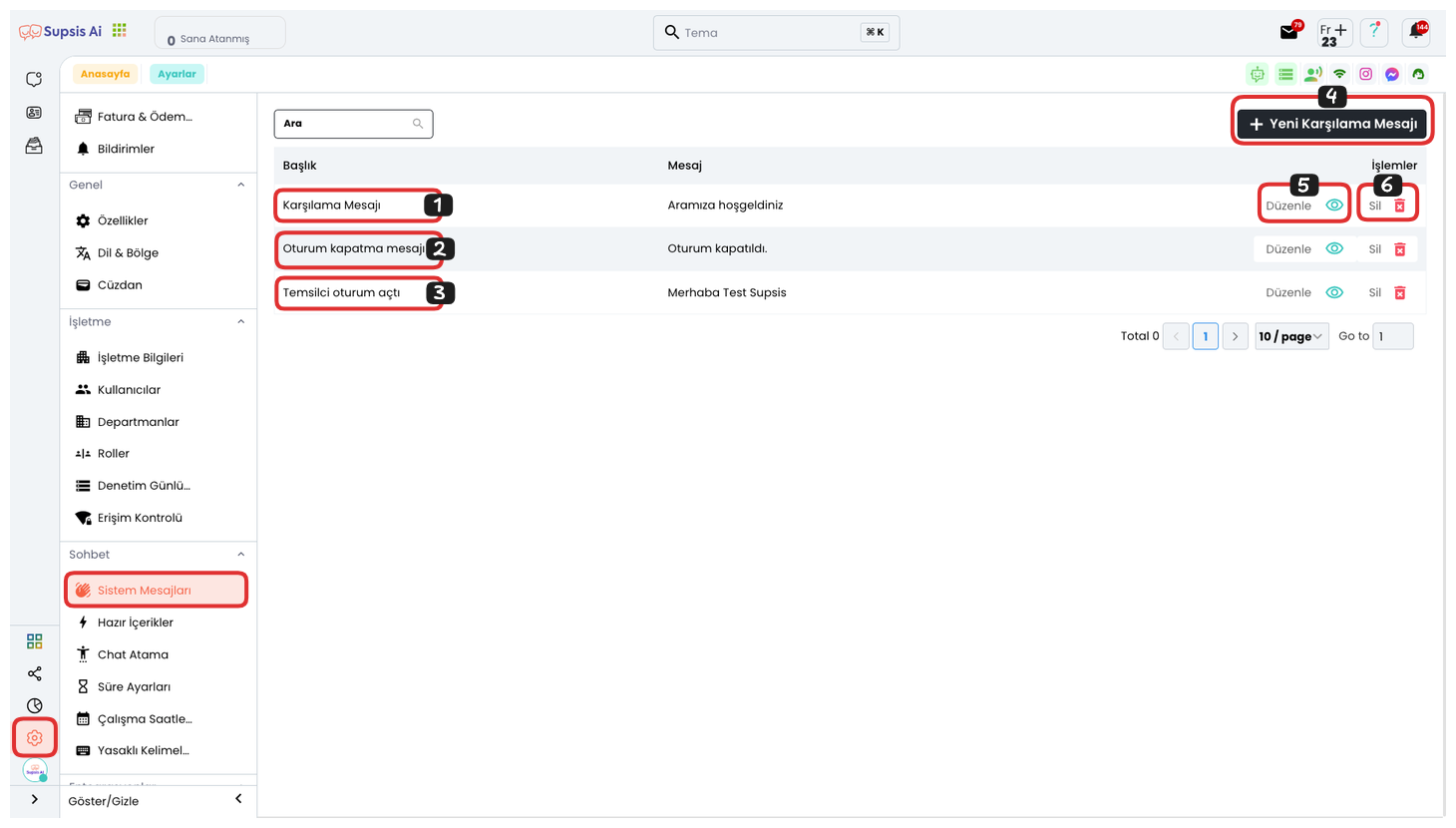Click the search magnifier in Ara field
The width and height of the screenshot is (1456, 828).
(418, 124)
